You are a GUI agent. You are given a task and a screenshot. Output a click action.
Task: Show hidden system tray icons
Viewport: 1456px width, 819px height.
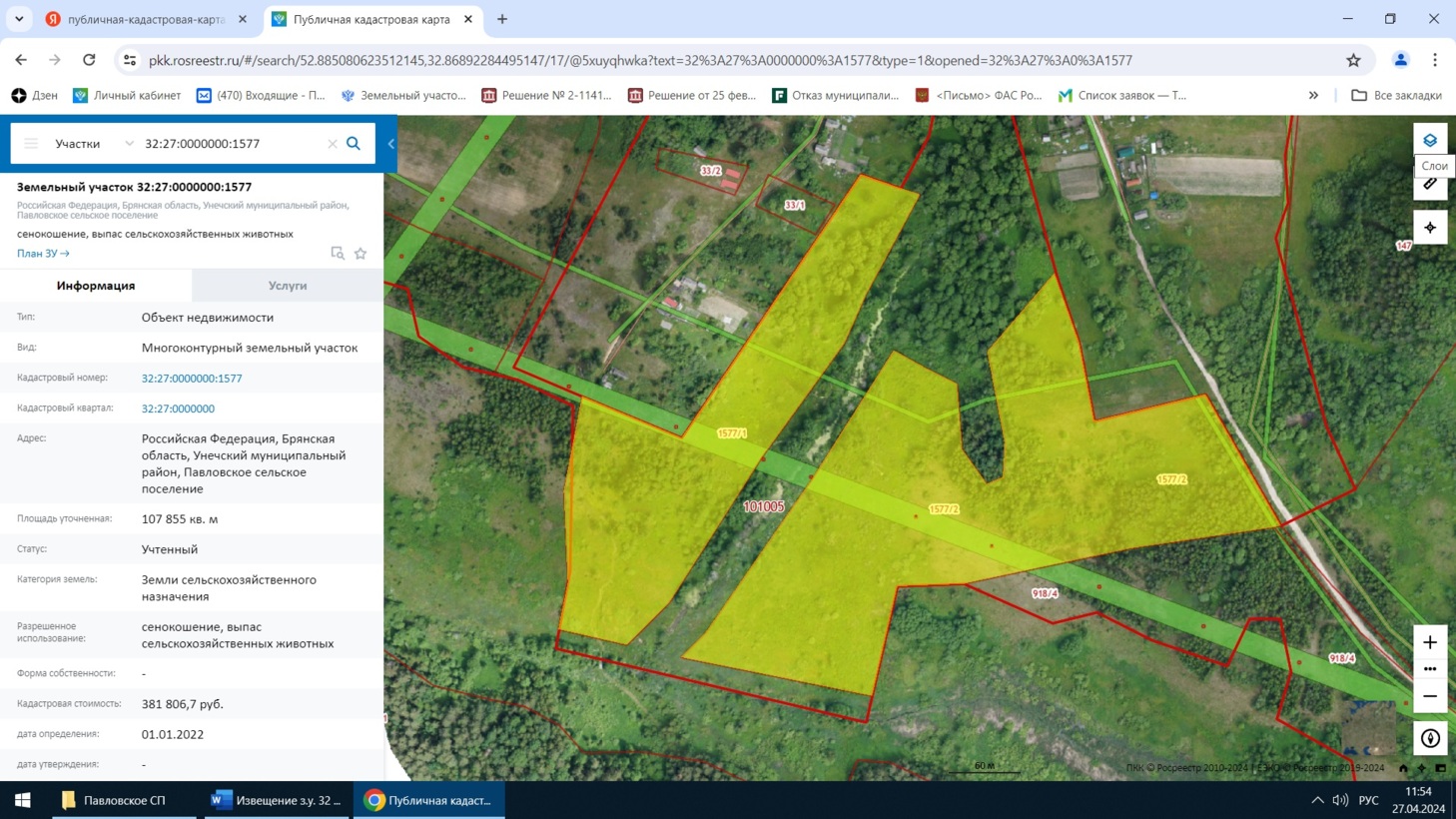[x=1317, y=800]
